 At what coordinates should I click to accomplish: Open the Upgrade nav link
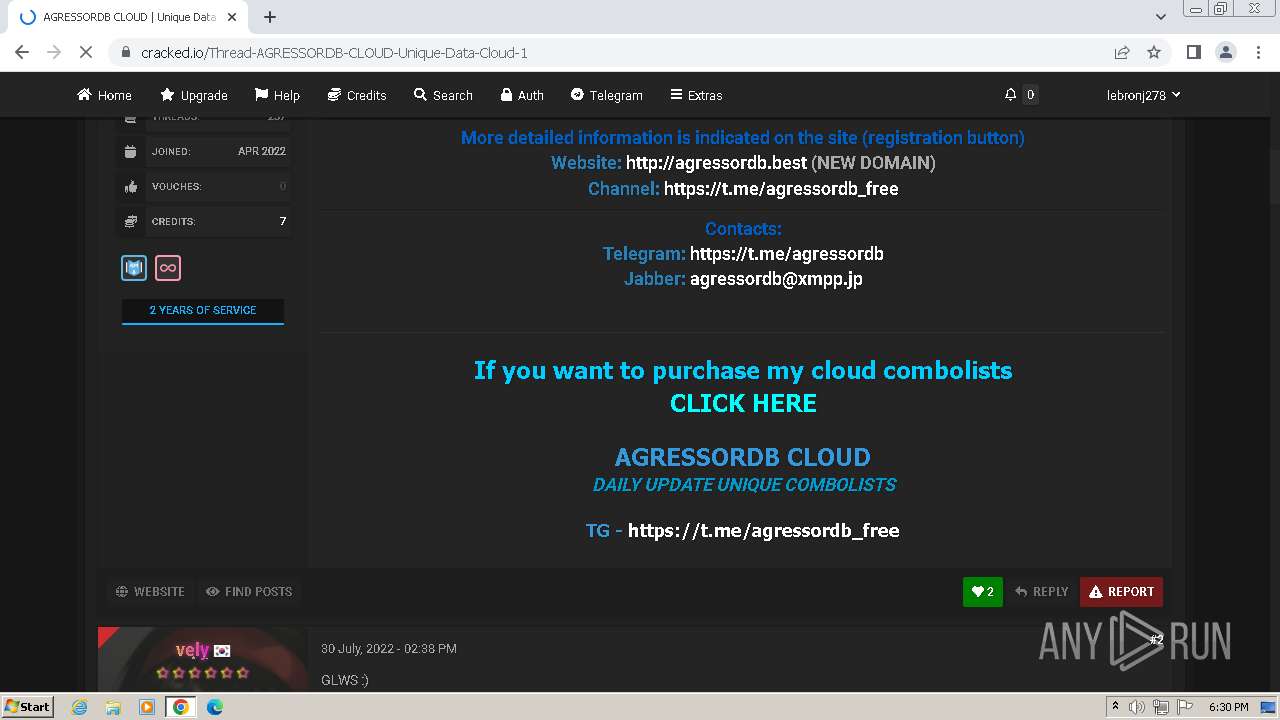[x=194, y=95]
